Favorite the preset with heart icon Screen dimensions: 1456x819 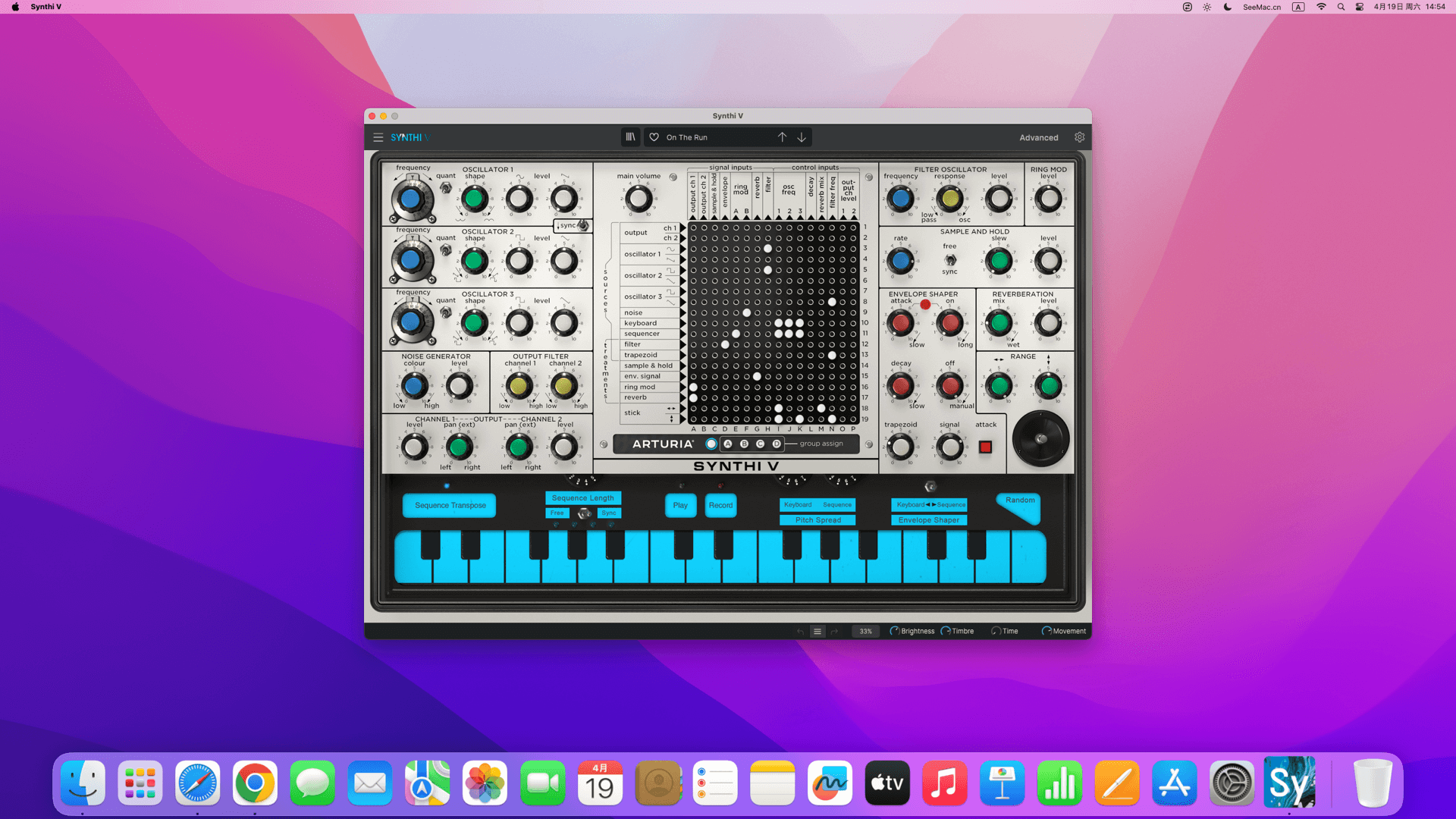tap(654, 137)
